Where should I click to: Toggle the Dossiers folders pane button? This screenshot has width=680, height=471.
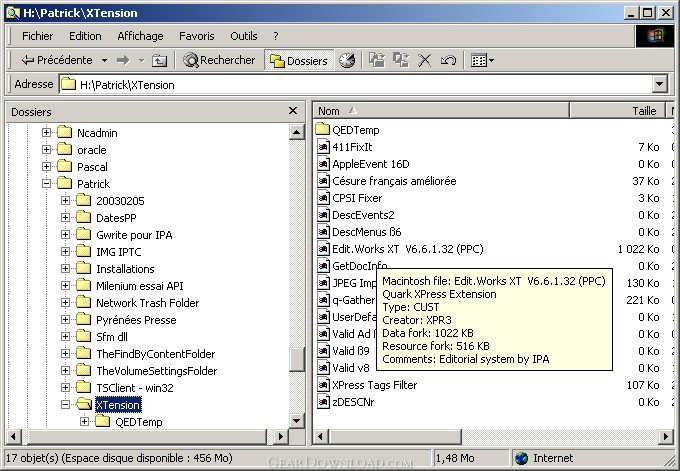pyautogui.click(x=298, y=60)
